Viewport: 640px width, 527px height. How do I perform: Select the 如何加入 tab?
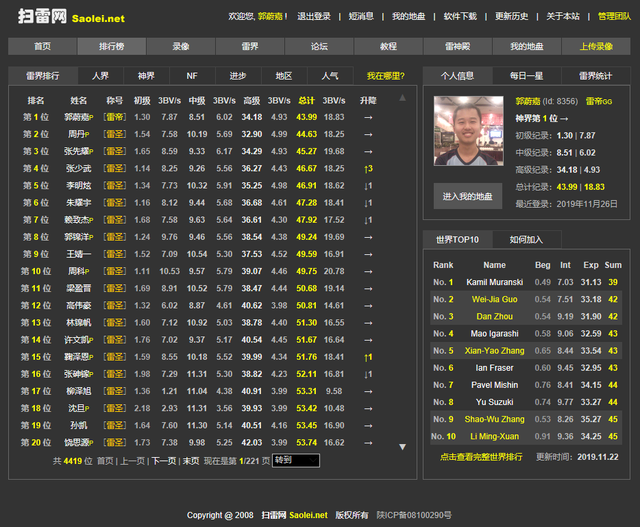point(527,240)
